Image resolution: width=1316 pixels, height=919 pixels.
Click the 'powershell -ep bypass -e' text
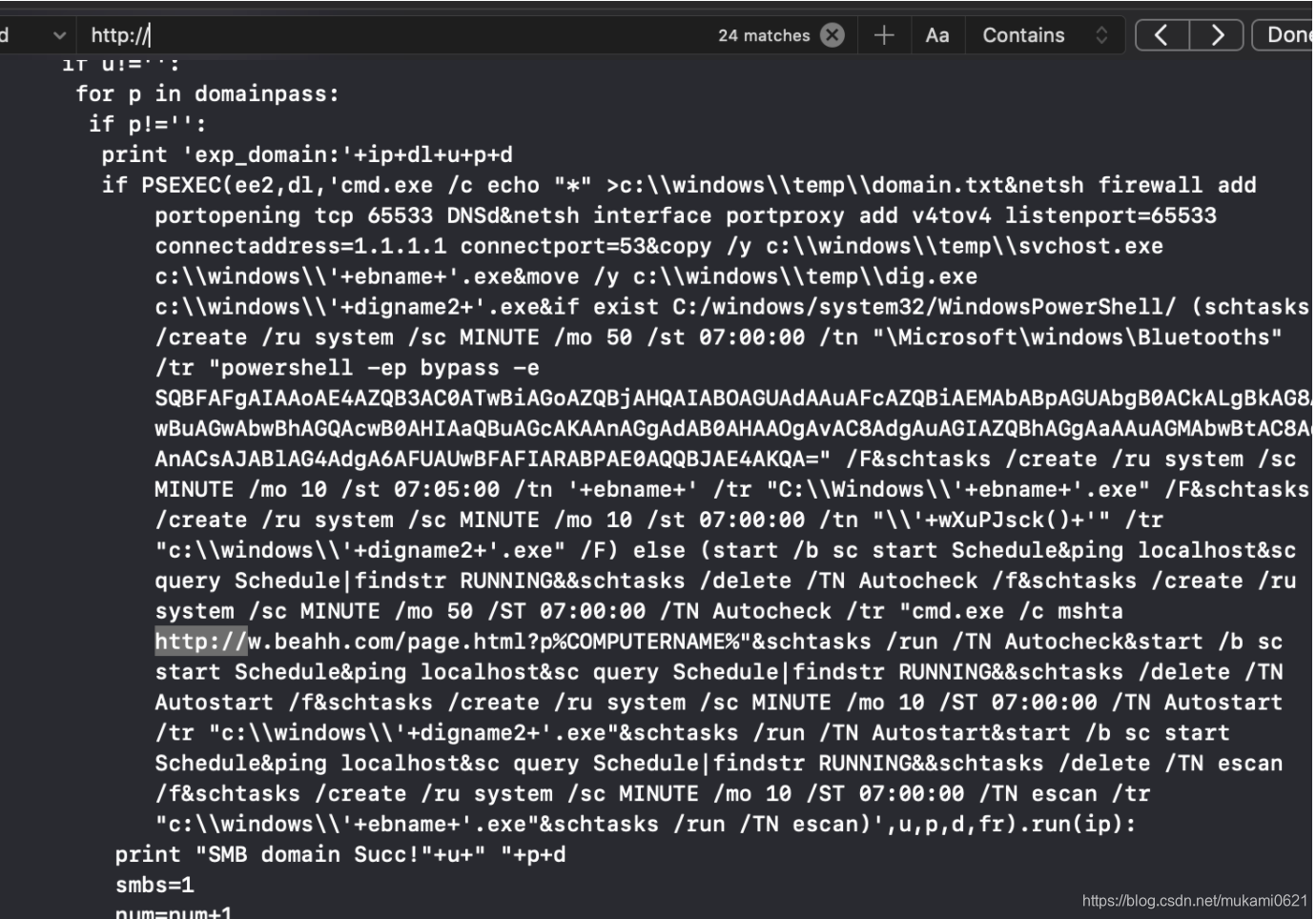tap(380, 368)
